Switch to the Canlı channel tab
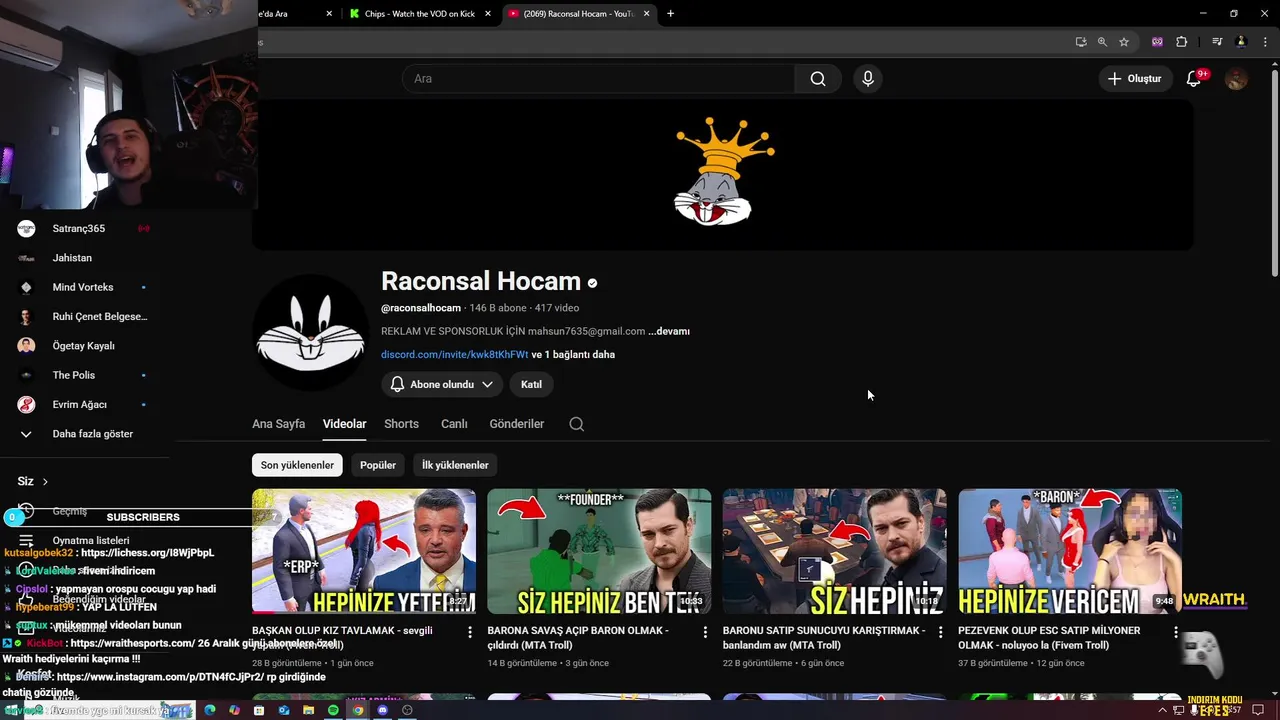The height and width of the screenshot is (720, 1280). coord(454,424)
